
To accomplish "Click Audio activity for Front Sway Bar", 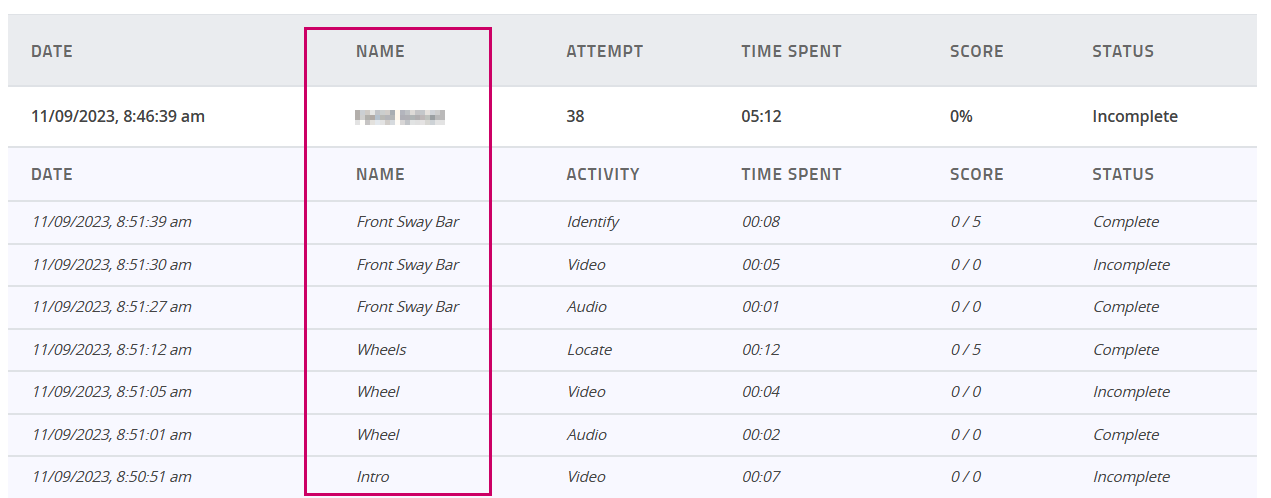I will pos(586,307).
